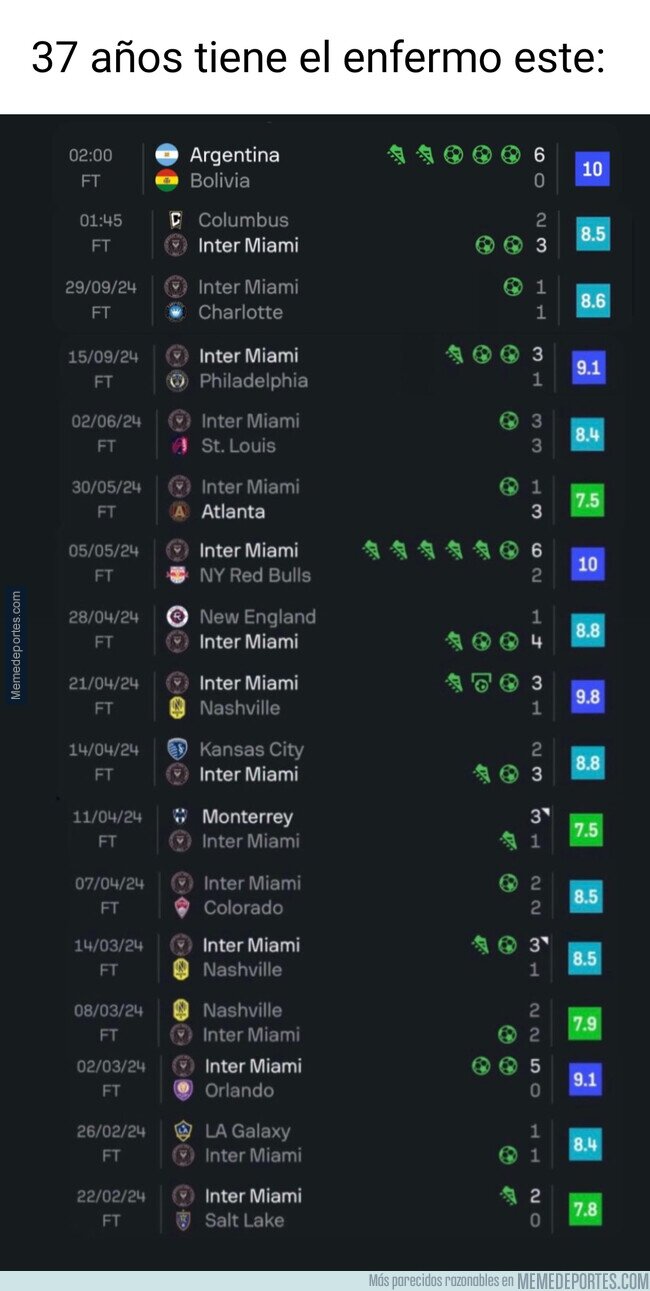The width and height of the screenshot is (650, 1291).
Task: Click the Nashville logo in the 21/04/24 match
Action: 177,708
